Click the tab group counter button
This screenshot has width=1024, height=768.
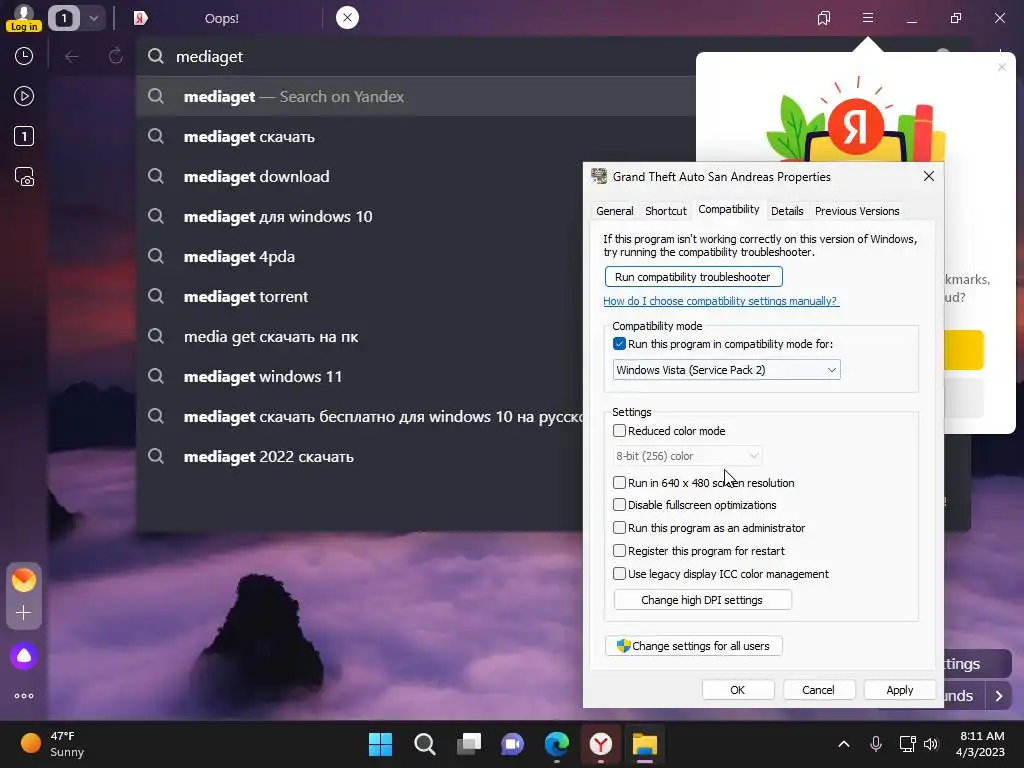[x=63, y=18]
